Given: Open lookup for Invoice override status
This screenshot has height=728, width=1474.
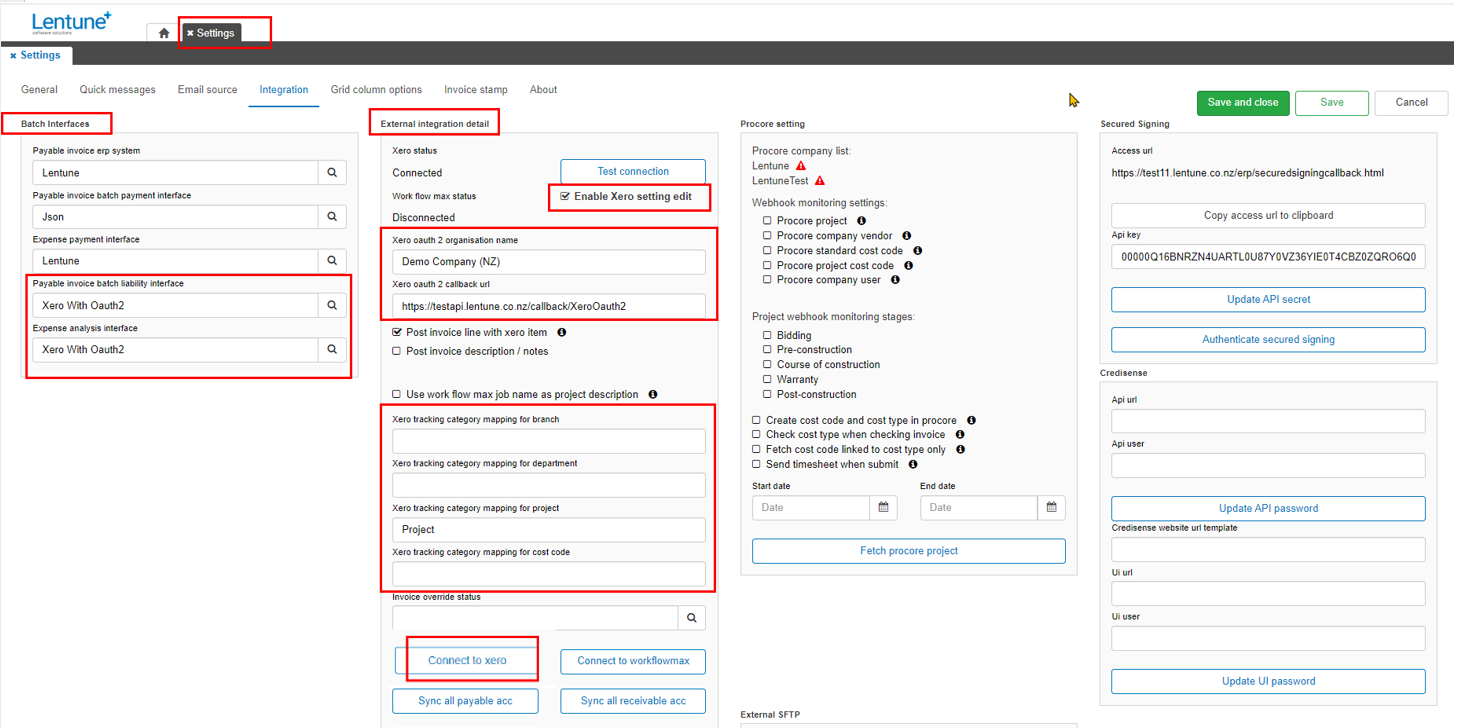Looking at the screenshot, I should point(692,619).
